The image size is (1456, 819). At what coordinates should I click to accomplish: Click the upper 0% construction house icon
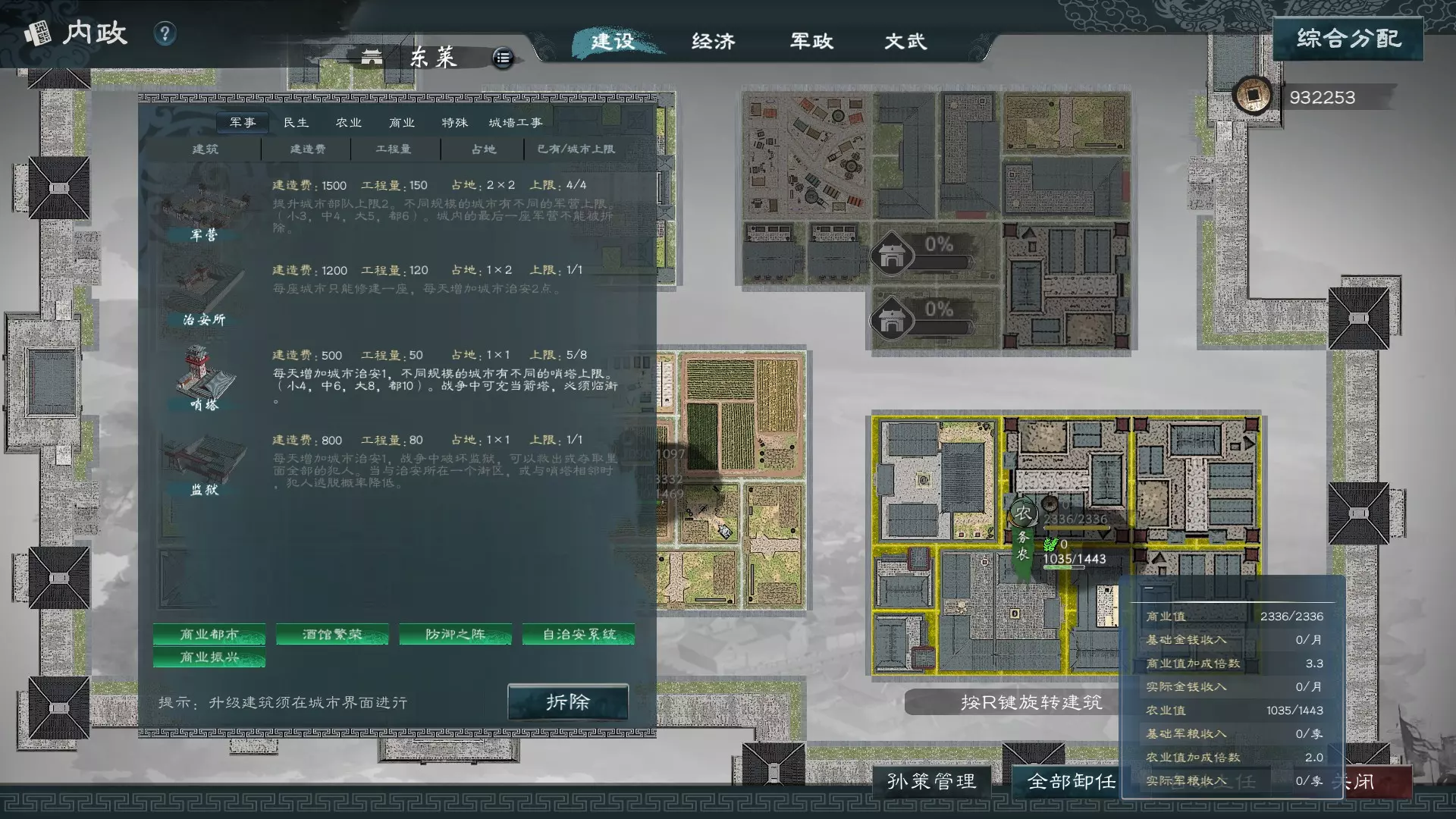[892, 253]
